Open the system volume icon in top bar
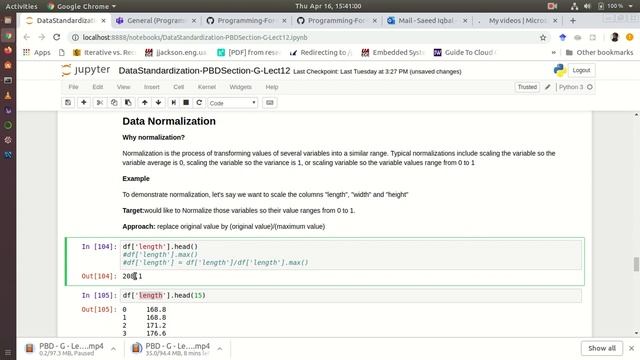Viewport: 640px width, 360px height. tap(587, 6)
